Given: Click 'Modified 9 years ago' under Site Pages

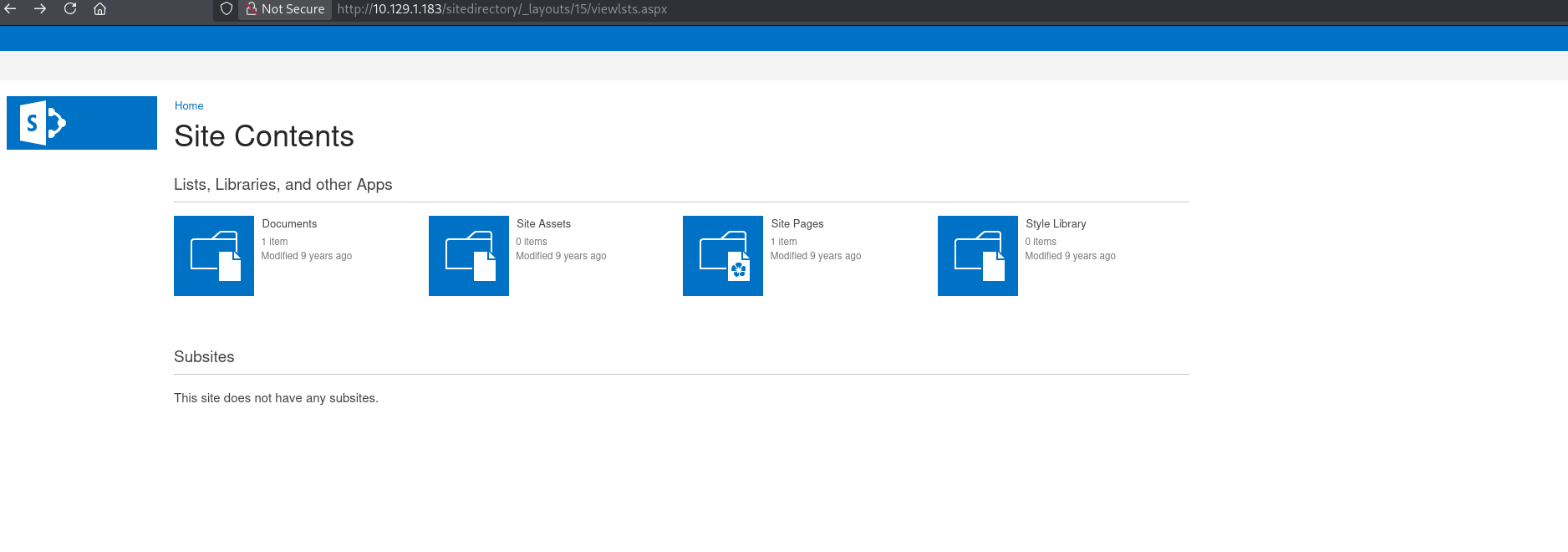Looking at the screenshot, I should pyautogui.click(x=816, y=256).
